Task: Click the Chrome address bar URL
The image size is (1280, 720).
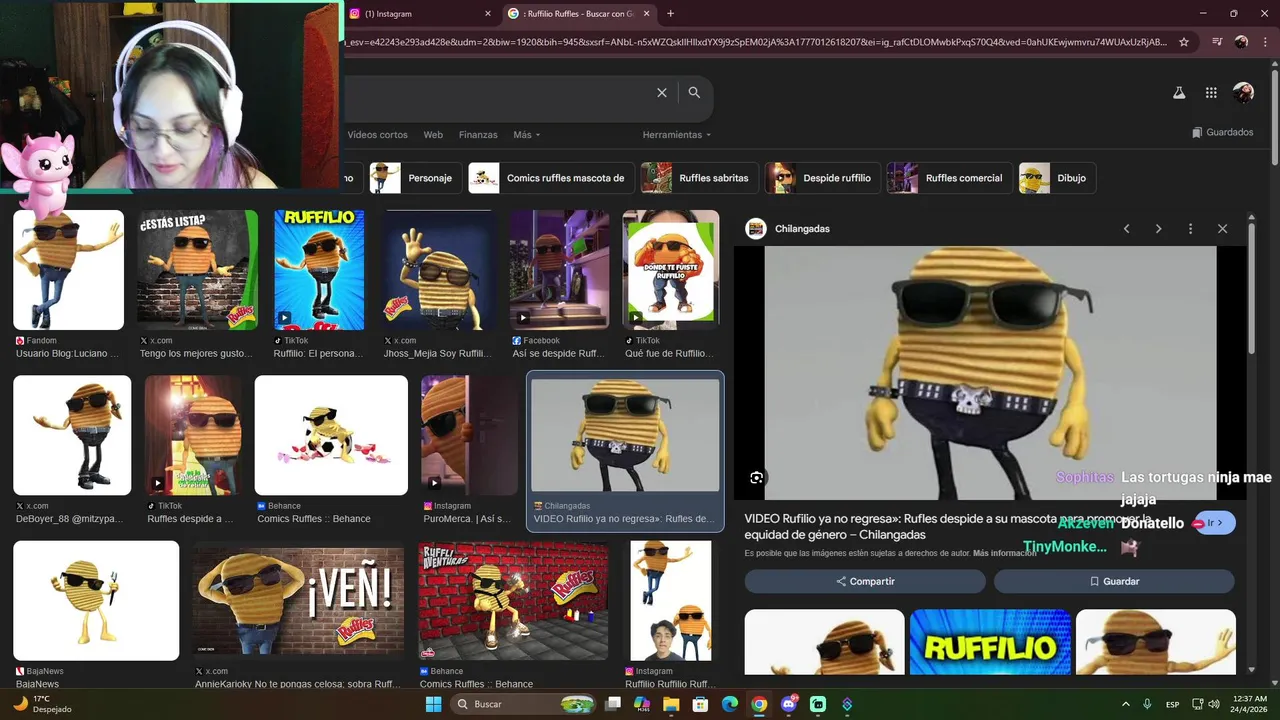Action: (x=755, y=42)
